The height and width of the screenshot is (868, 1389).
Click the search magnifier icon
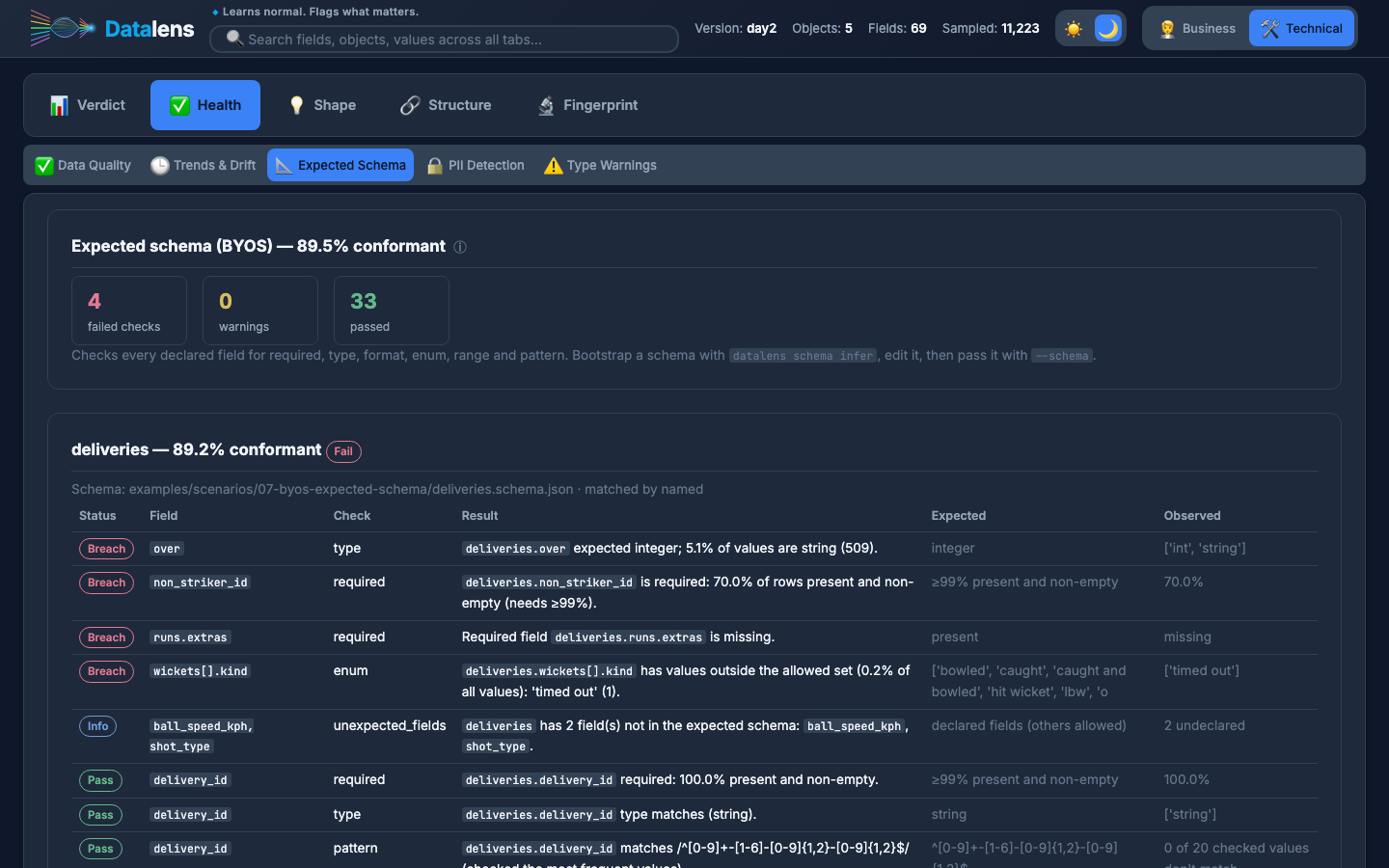233,39
